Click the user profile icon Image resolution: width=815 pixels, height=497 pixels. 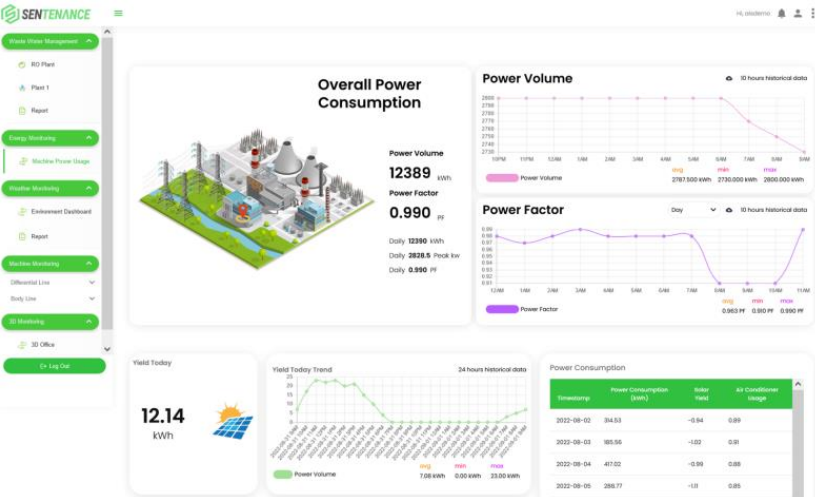tap(797, 14)
